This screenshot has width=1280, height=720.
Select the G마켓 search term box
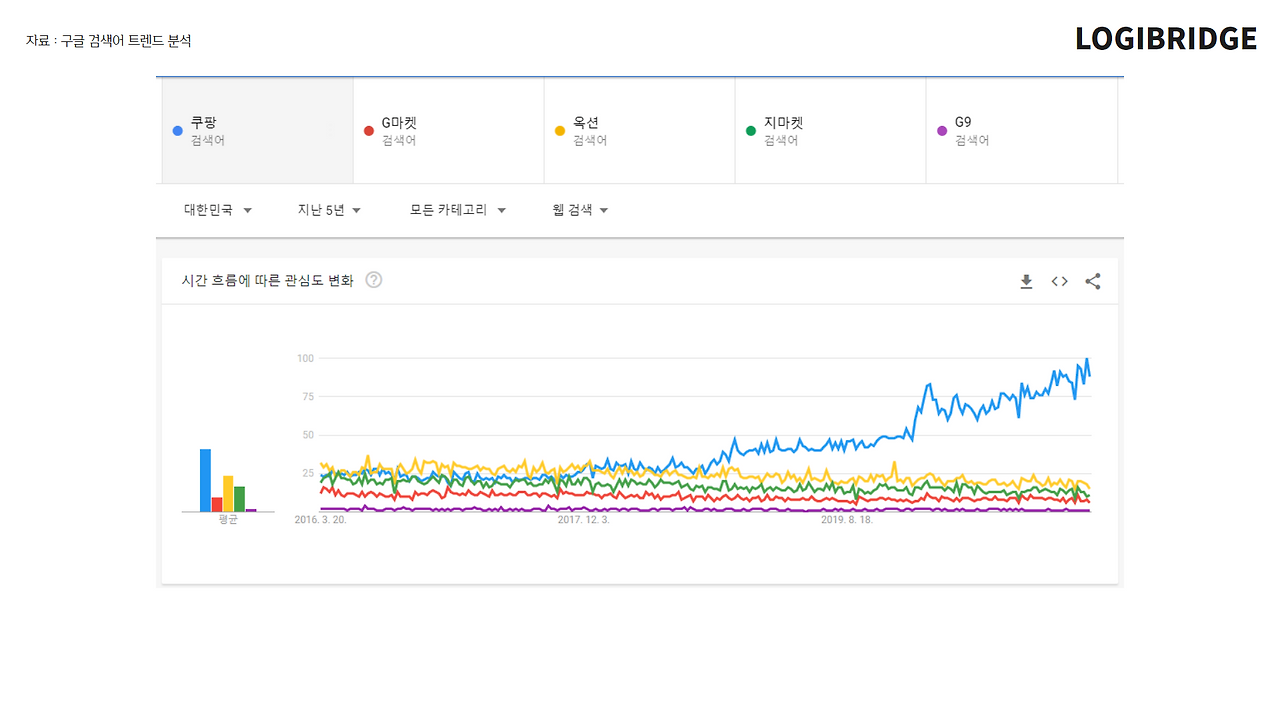(x=449, y=131)
